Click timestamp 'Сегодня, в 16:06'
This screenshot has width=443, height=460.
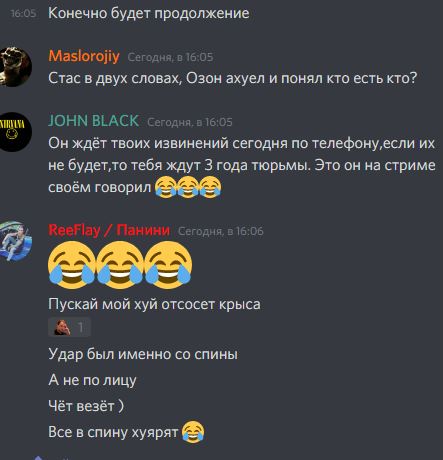tap(221, 231)
